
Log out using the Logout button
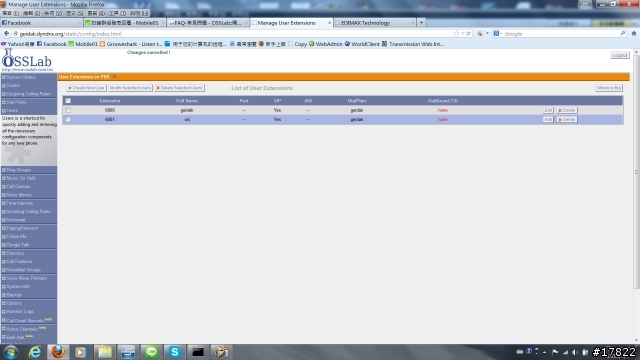[620, 55]
